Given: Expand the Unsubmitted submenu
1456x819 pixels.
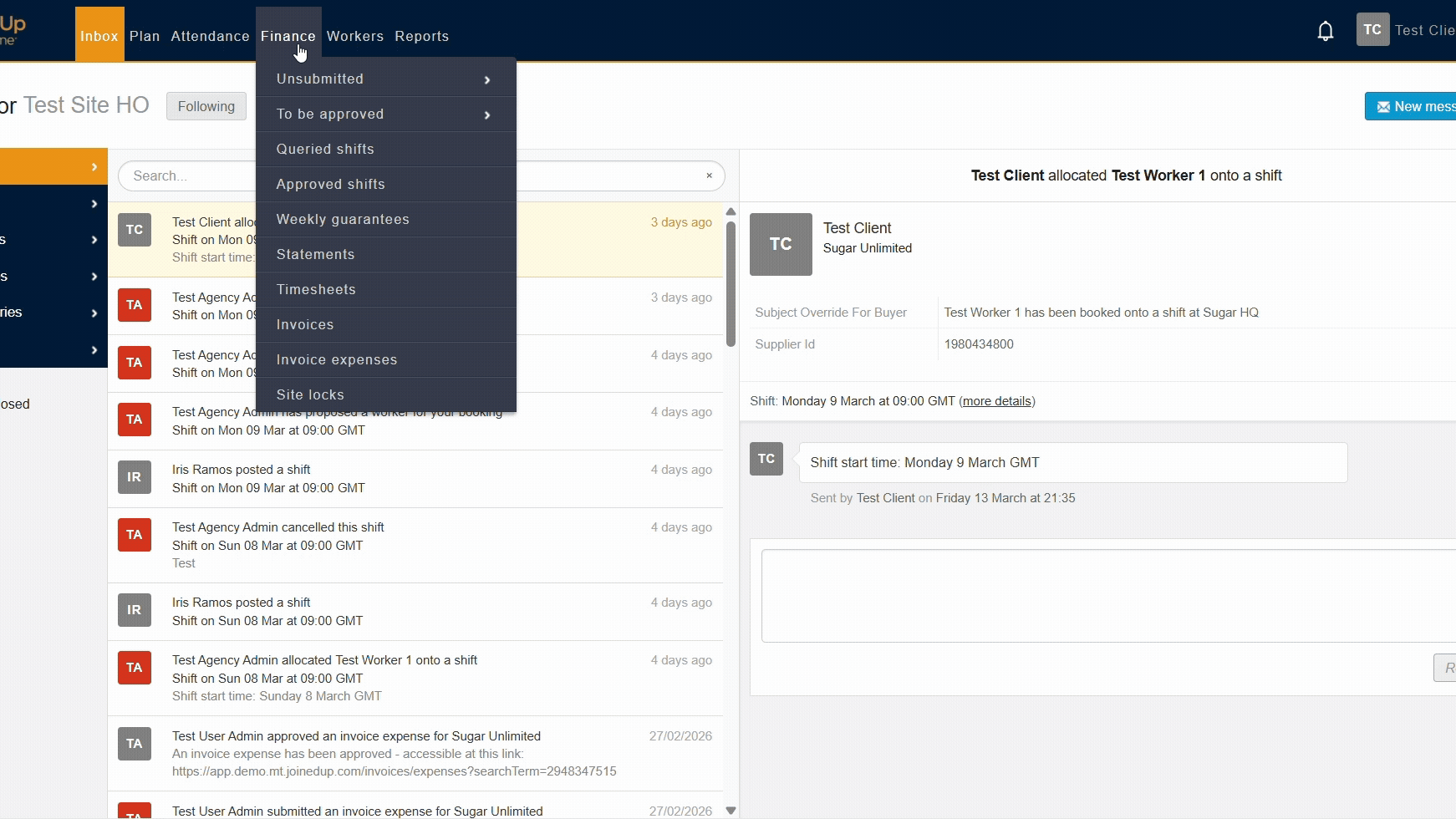Looking at the screenshot, I should coord(385,79).
